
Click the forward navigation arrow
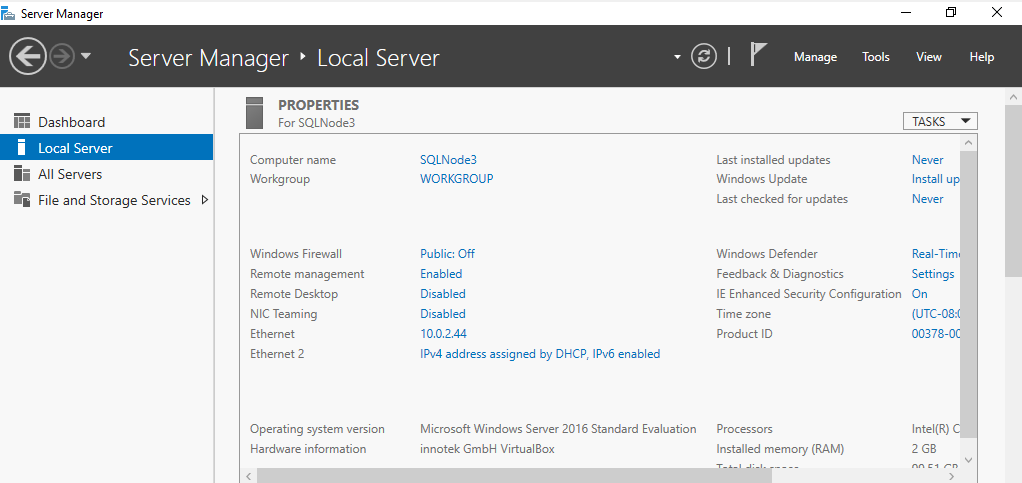point(62,56)
